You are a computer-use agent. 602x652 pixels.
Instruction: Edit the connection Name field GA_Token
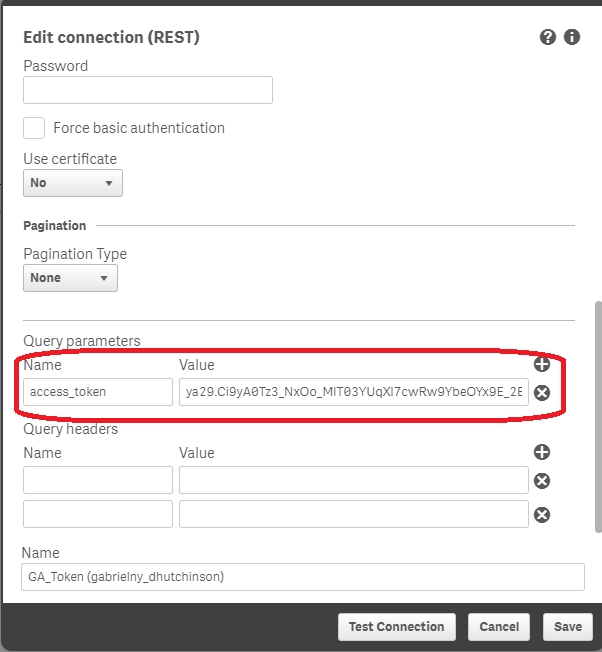pos(303,577)
